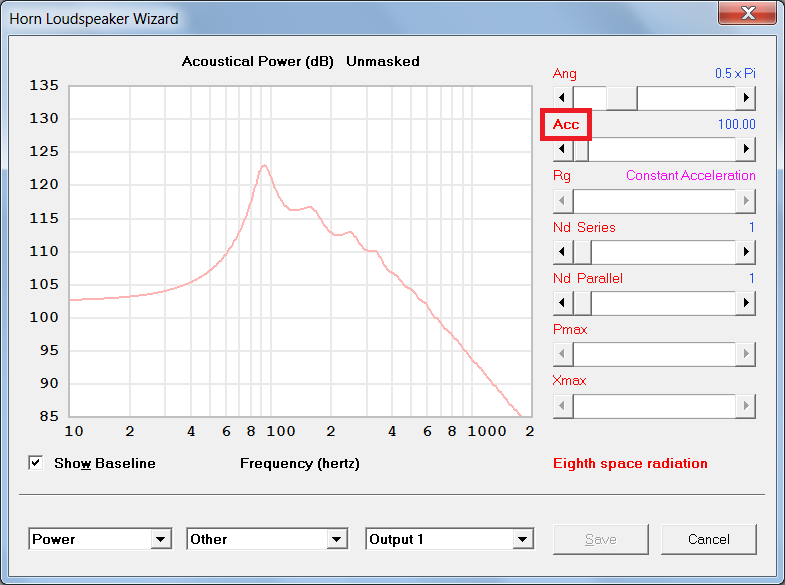This screenshot has height=585, width=785.
Task: Click the Rg label
Action: [562, 176]
